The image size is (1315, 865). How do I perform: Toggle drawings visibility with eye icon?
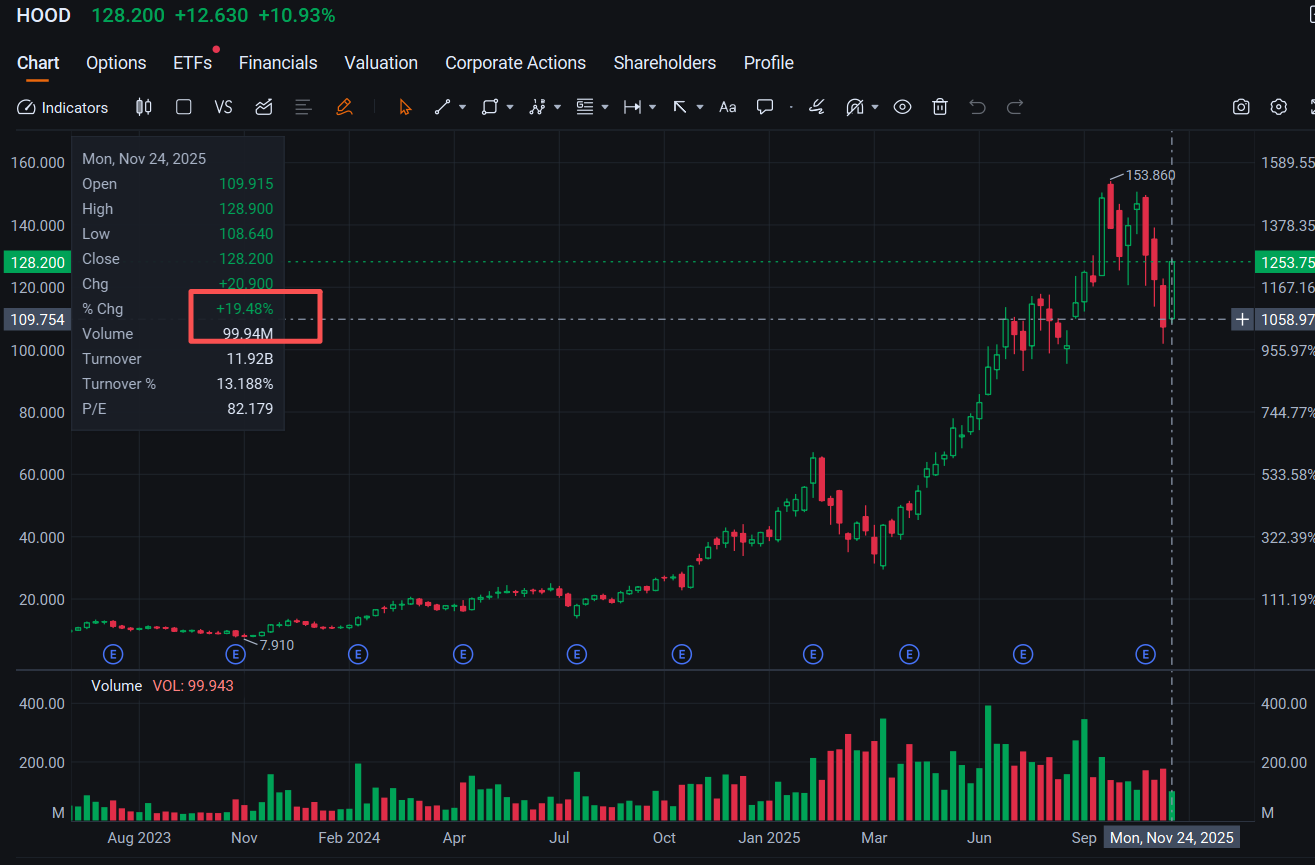point(902,107)
